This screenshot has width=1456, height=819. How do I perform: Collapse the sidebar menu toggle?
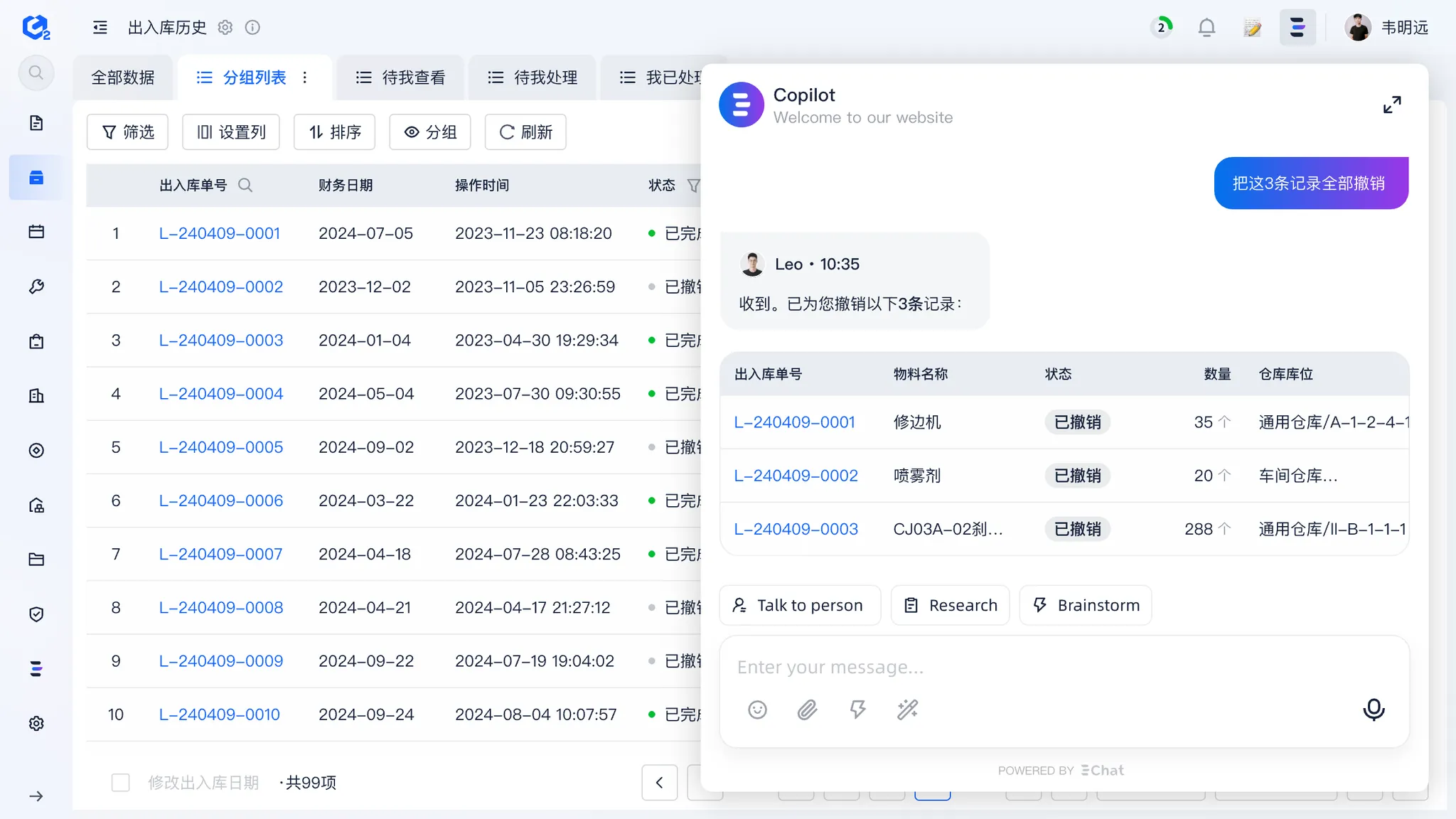100,28
